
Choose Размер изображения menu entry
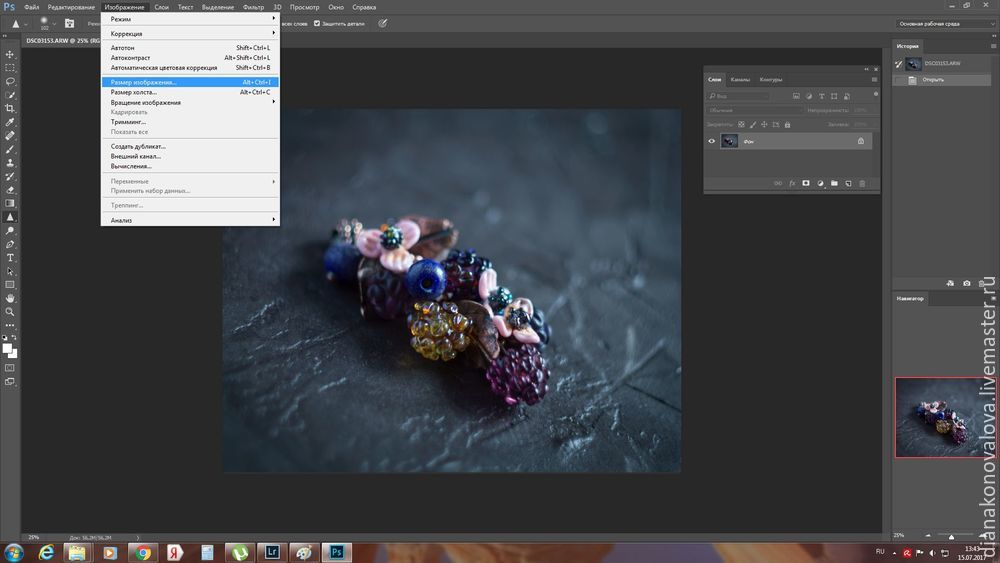click(x=190, y=82)
